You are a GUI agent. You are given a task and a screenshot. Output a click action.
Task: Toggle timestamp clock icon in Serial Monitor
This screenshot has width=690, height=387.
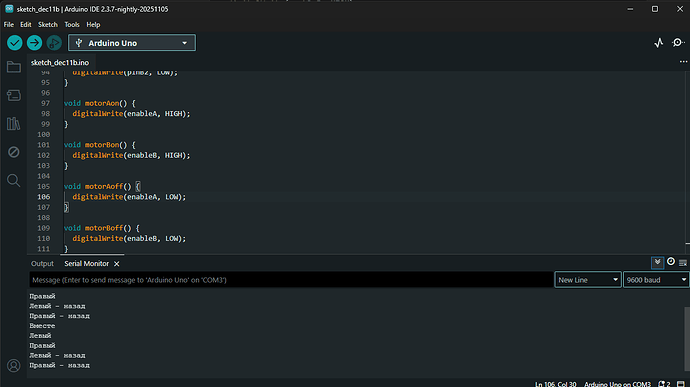tap(671, 262)
